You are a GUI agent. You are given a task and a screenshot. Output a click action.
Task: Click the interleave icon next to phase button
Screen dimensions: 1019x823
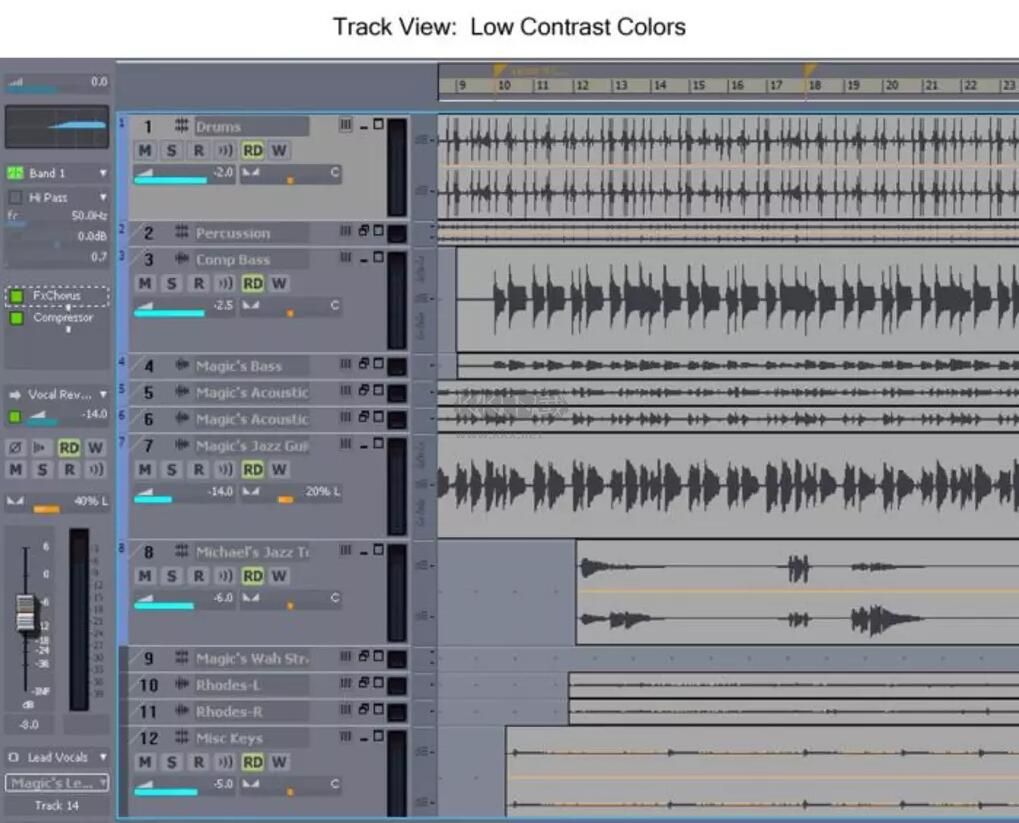(39, 448)
